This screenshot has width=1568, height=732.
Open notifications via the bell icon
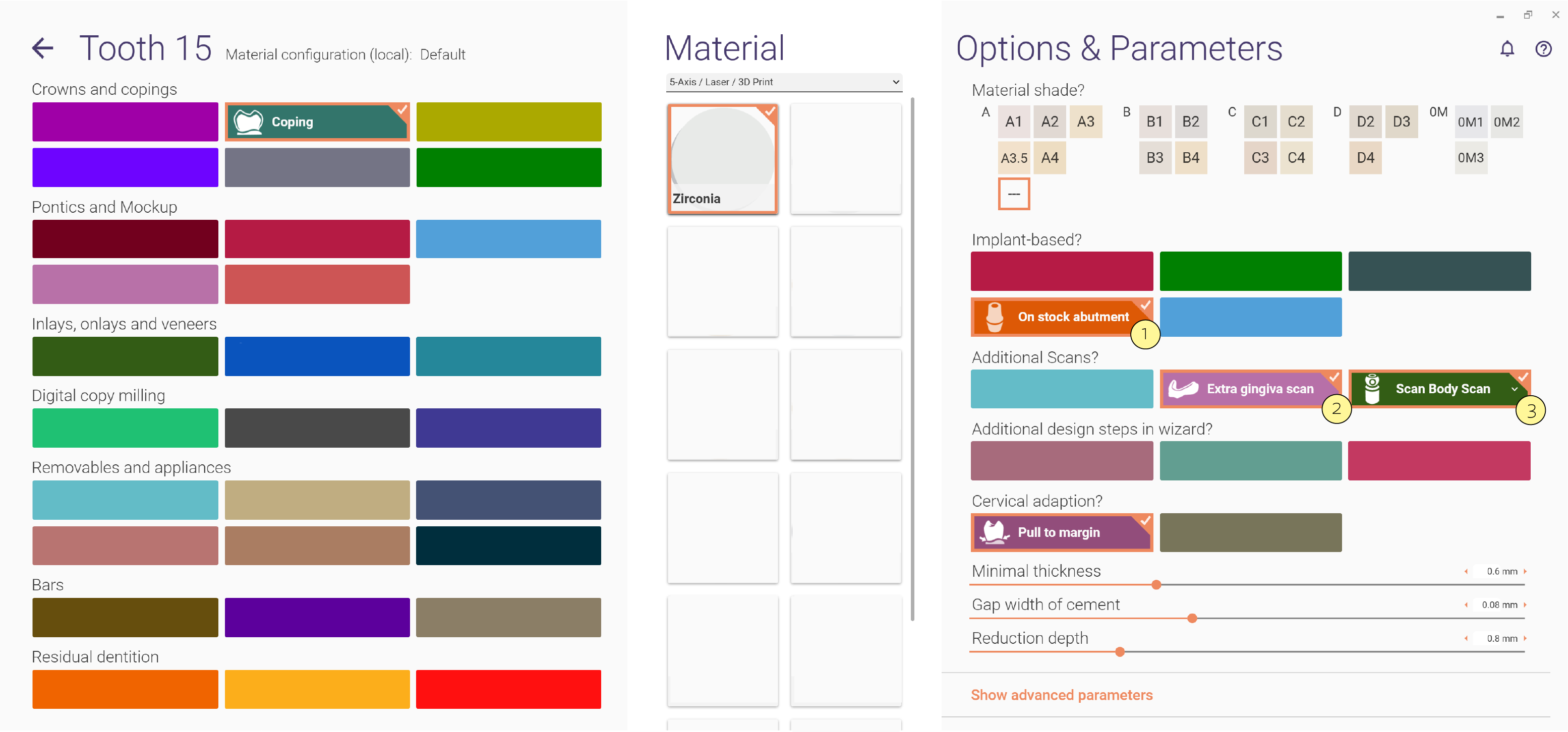pos(1506,49)
